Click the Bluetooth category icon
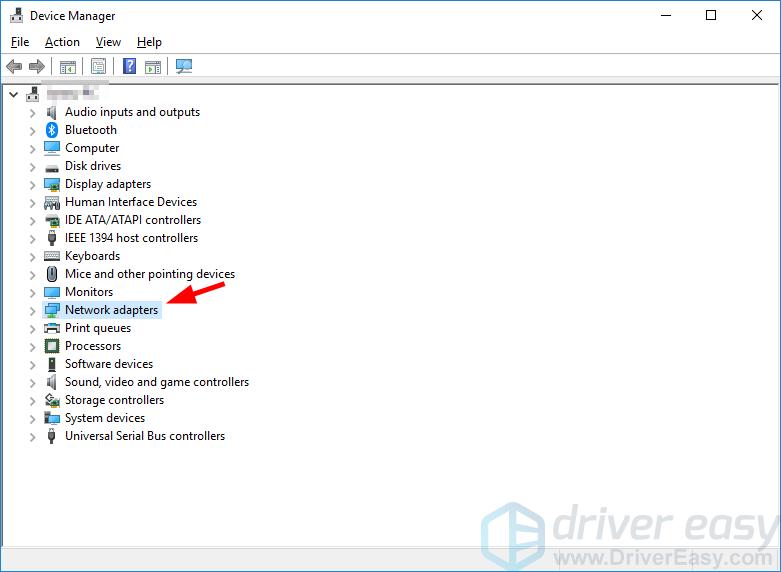This screenshot has height=572, width=781. (x=52, y=130)
